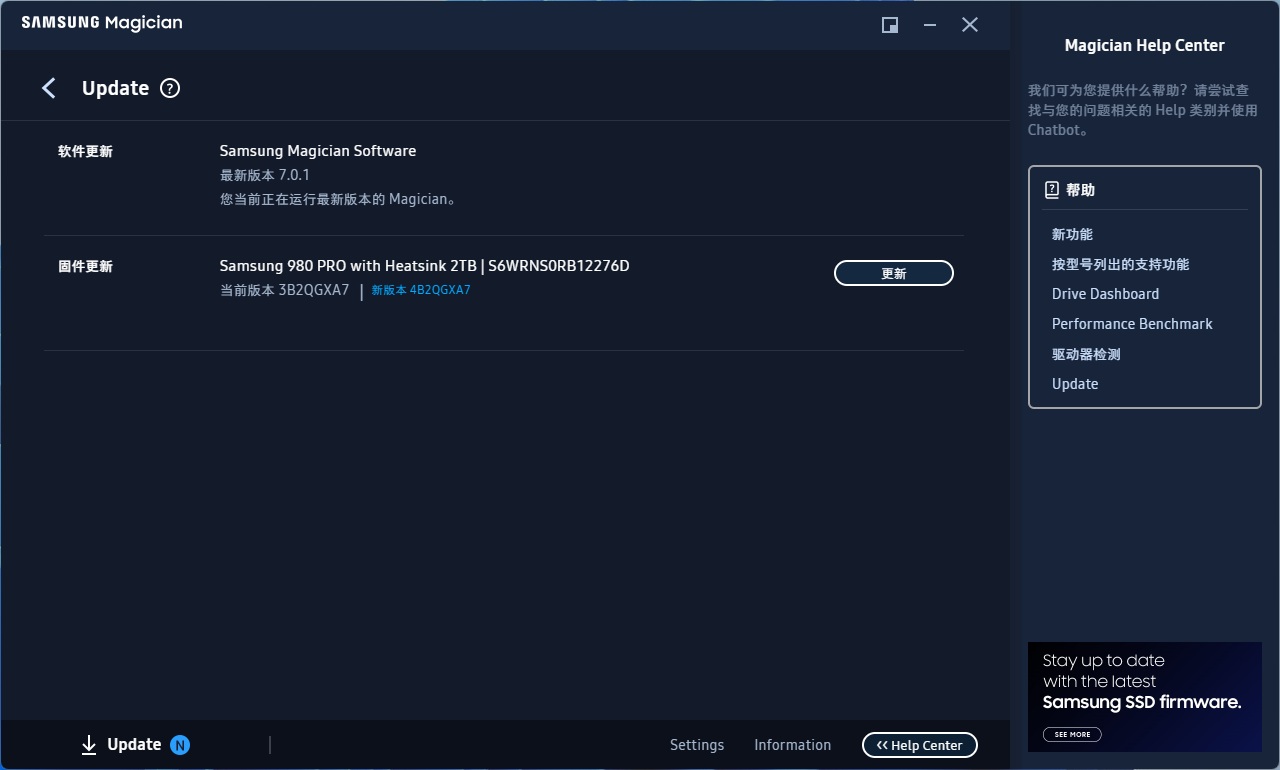Click the 更新 firmware update button

click(894, 273)
